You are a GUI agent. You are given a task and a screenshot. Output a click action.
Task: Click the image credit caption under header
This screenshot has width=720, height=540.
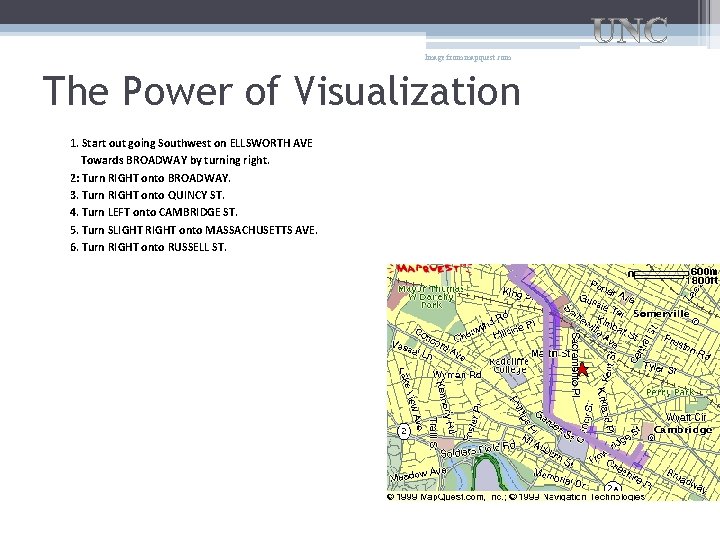(x=468, y=57)
